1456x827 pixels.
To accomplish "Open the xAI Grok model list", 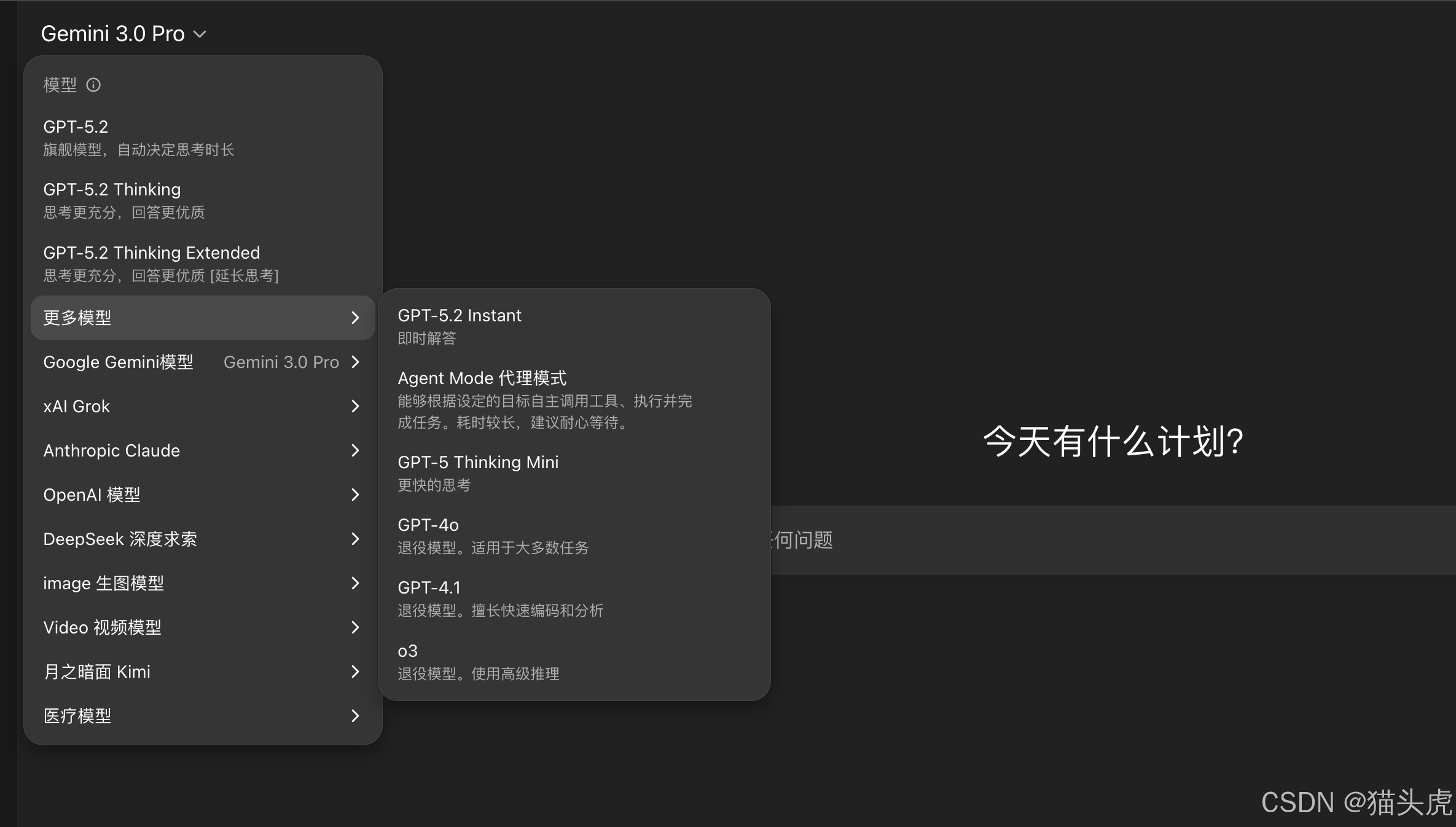I will point(202,406).
